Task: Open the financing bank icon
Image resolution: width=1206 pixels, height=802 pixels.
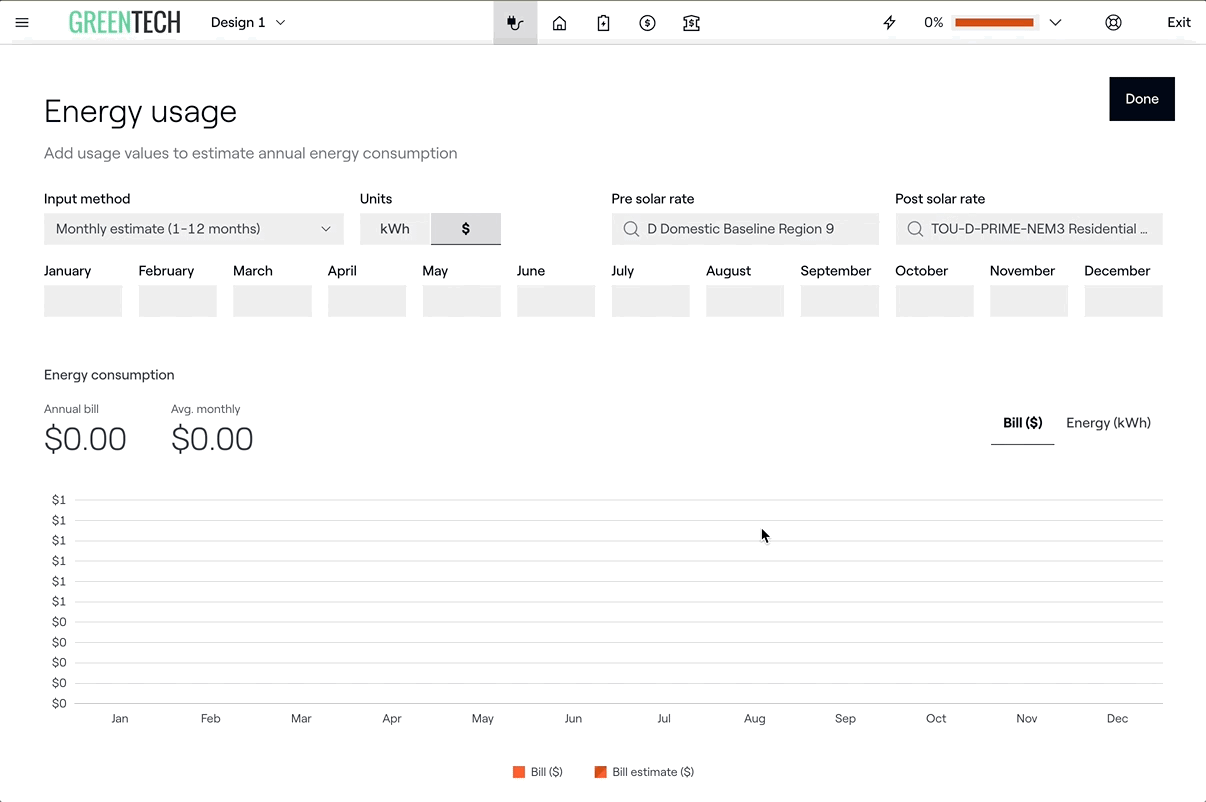Action: (x=691, y=22)
